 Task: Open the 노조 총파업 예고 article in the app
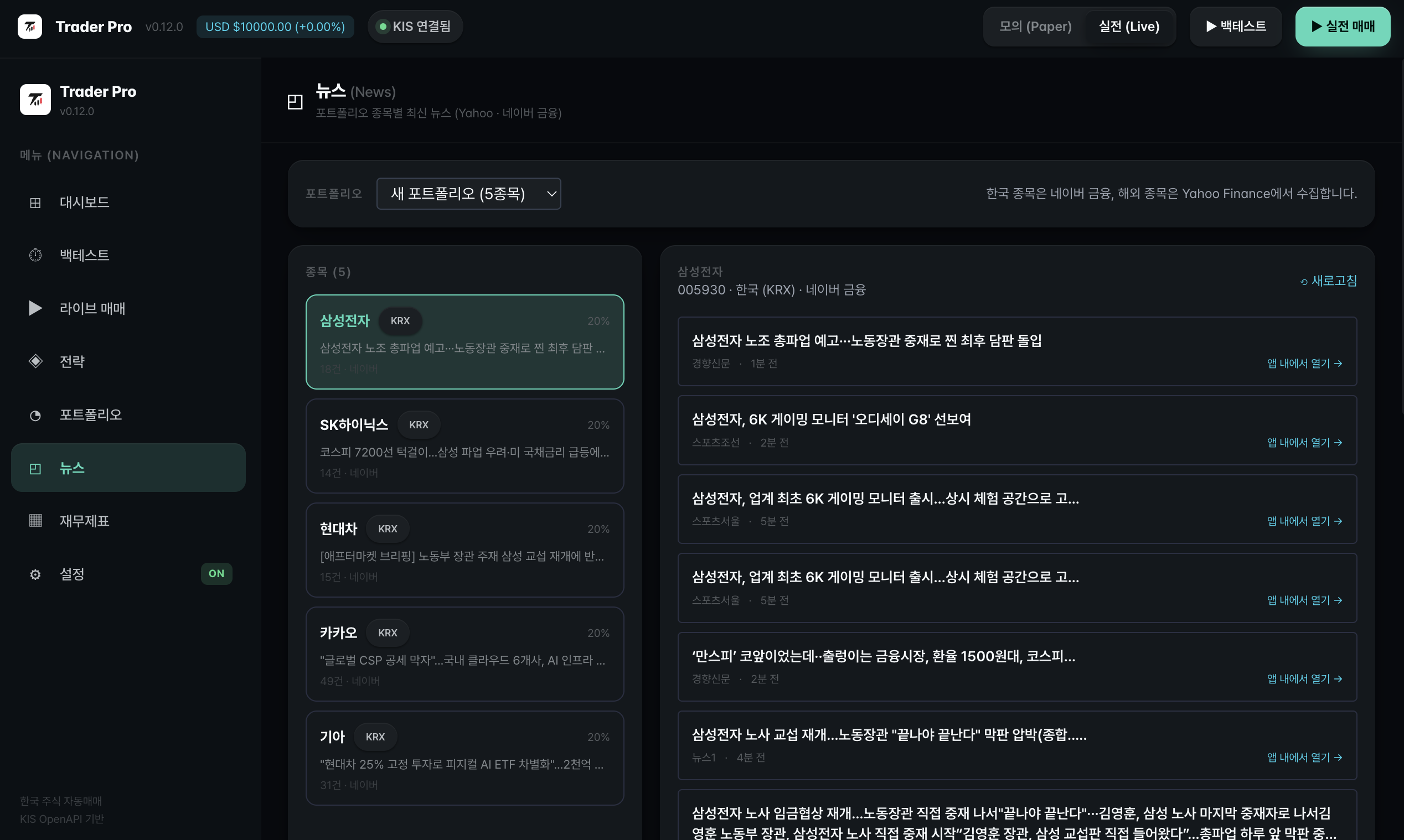[x=1304, y=364]
